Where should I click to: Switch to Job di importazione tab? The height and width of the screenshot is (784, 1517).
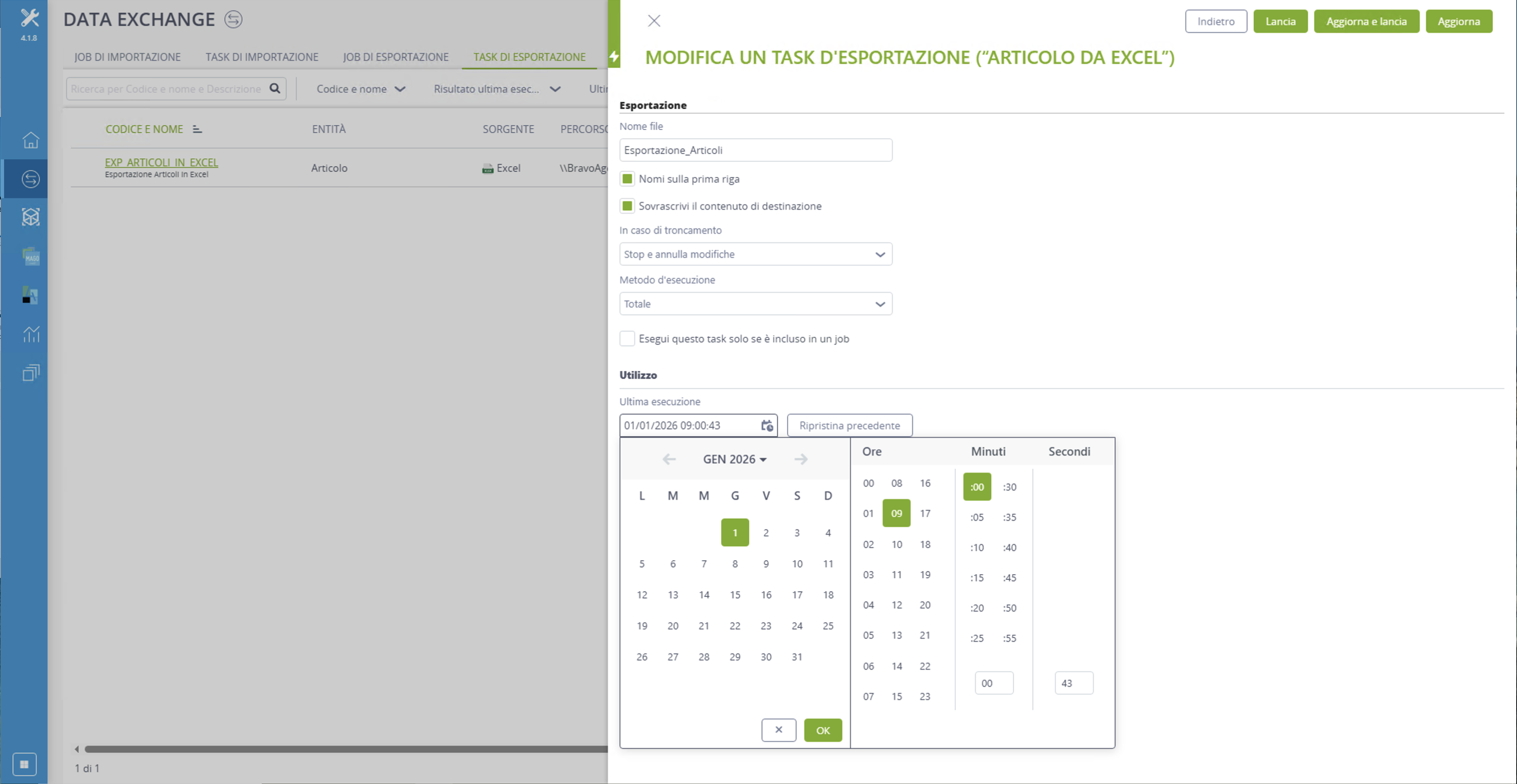(127, 57)
